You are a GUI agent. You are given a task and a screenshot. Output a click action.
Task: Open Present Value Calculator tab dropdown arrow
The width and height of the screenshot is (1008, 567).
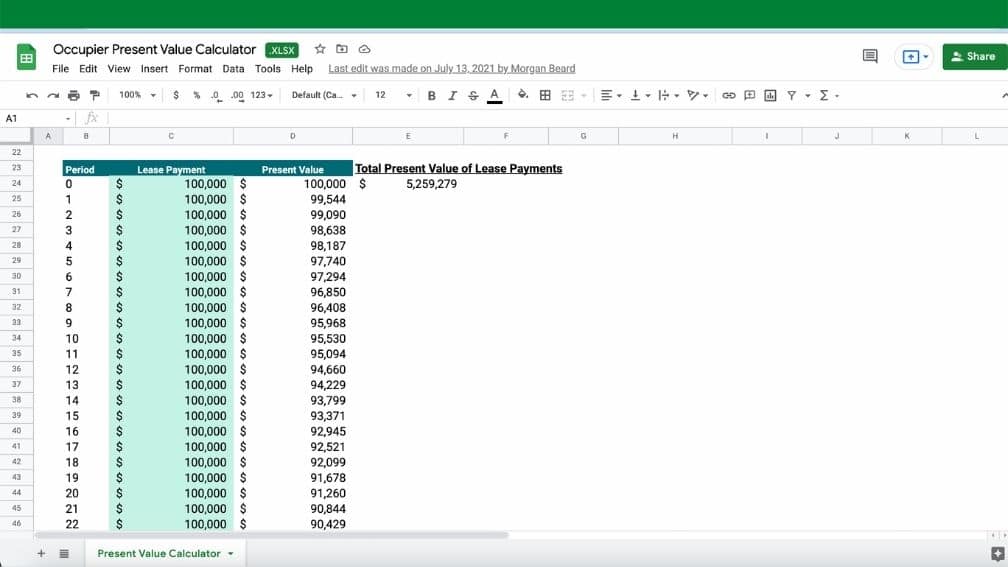click(231, 554)
